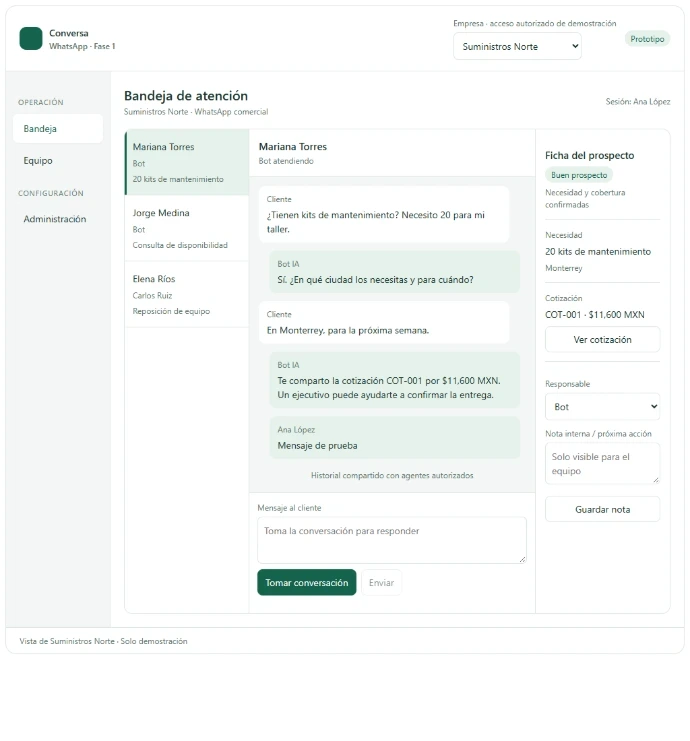Image resolution: width=690 pixels, height=741 pixels.
Task: Click the Prototipo badge
Action: (x=647, y=39)
